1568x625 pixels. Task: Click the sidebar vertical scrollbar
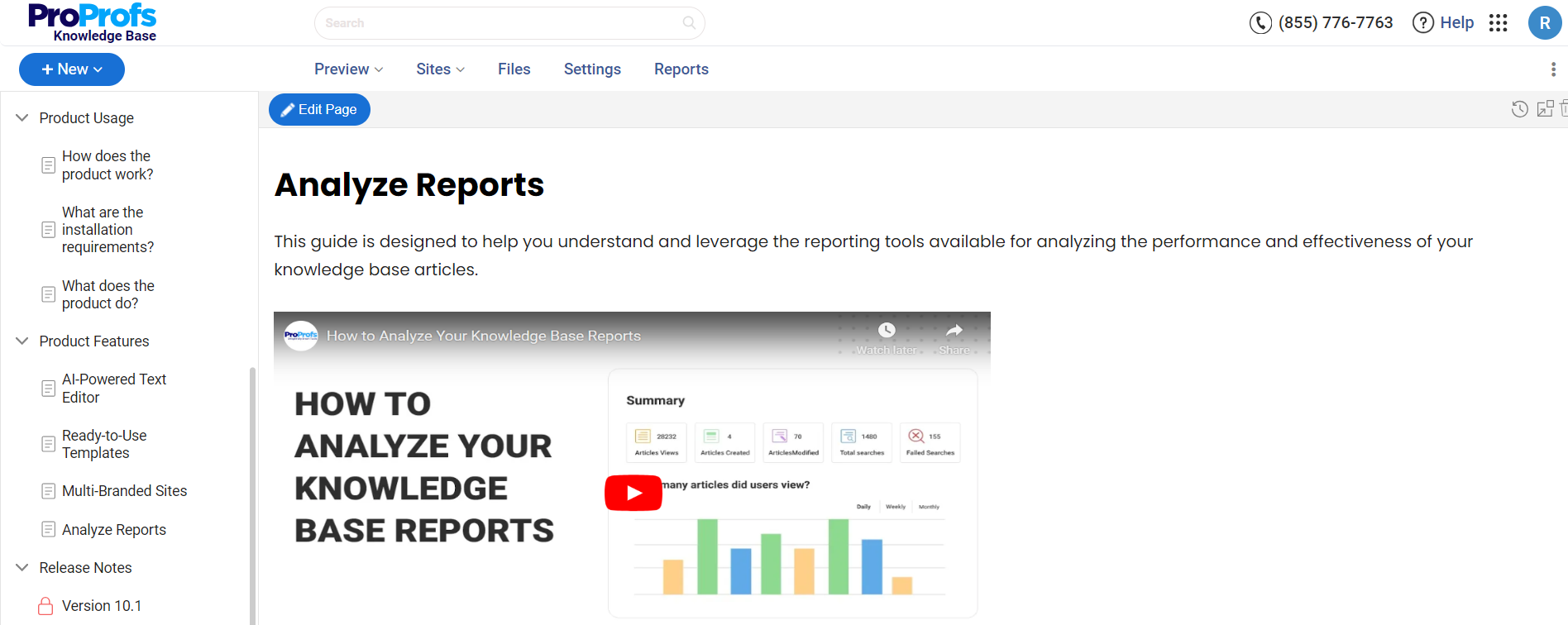[252, 496]
